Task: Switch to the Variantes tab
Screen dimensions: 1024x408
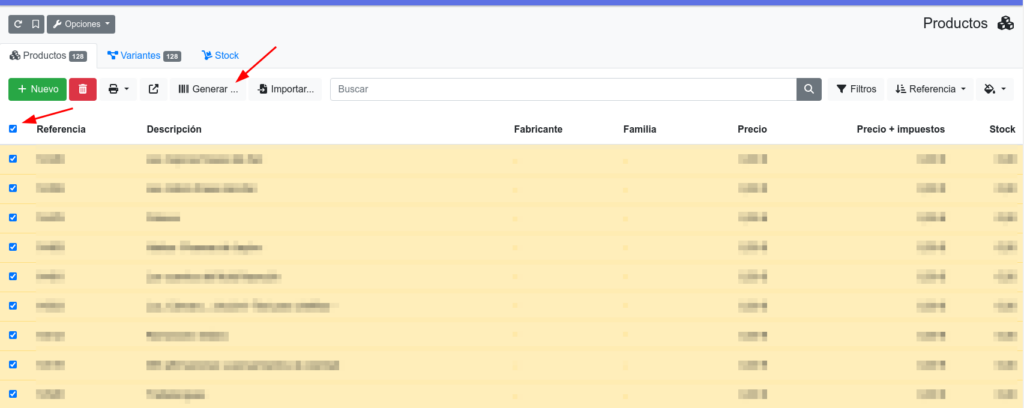Action: 143,56
